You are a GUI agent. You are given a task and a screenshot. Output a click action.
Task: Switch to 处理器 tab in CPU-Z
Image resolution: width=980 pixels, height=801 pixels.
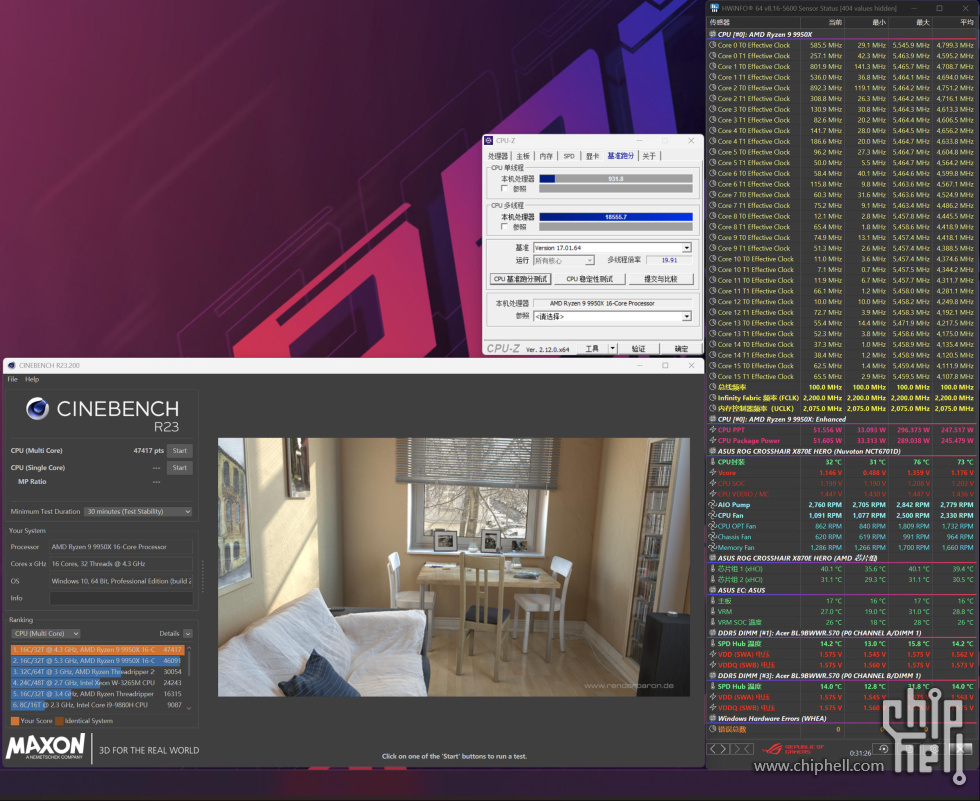(x=498, y=156)
